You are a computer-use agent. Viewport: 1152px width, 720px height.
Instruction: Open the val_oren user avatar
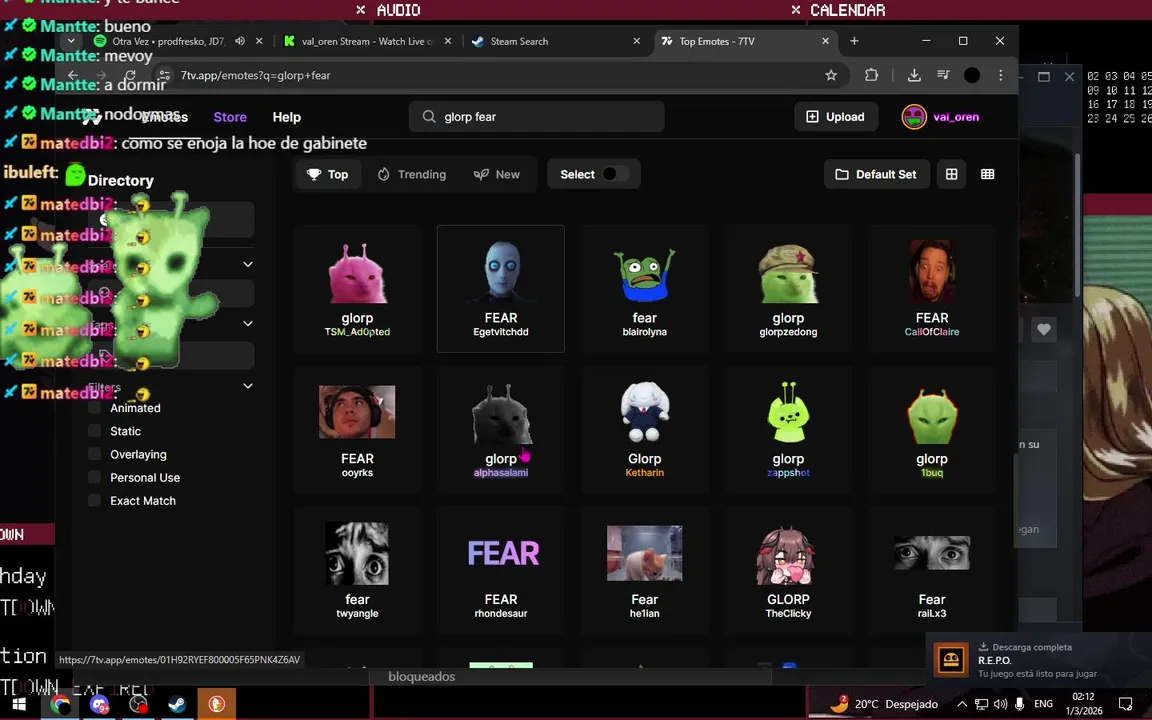[914, 117]
